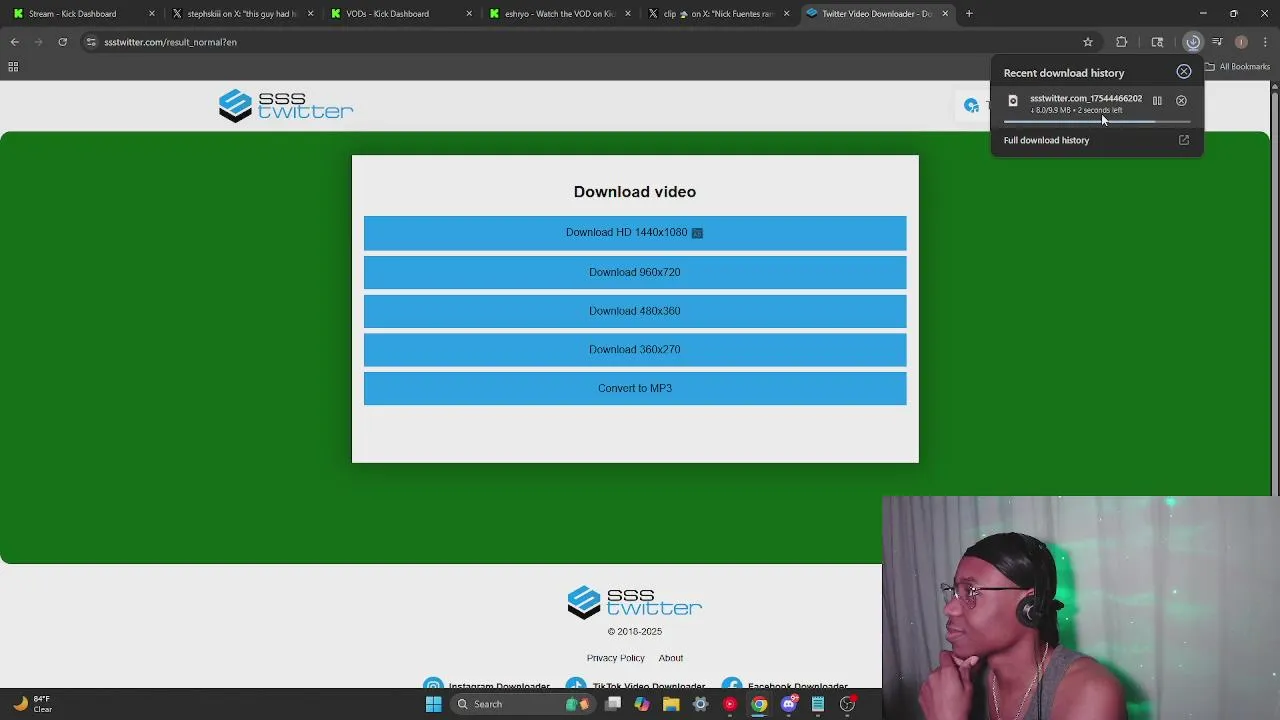Close the VODs - Kick Dashboard tab

(x=469, y=14)
